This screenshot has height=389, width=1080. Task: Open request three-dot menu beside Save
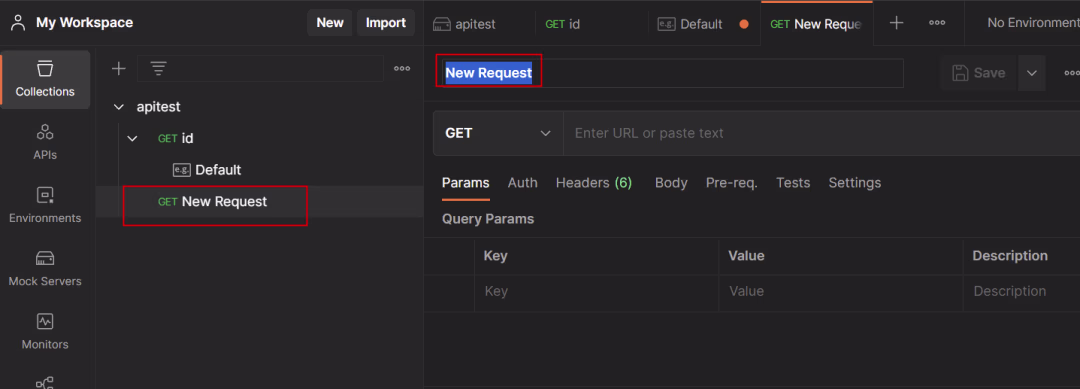pos(1072,73)
